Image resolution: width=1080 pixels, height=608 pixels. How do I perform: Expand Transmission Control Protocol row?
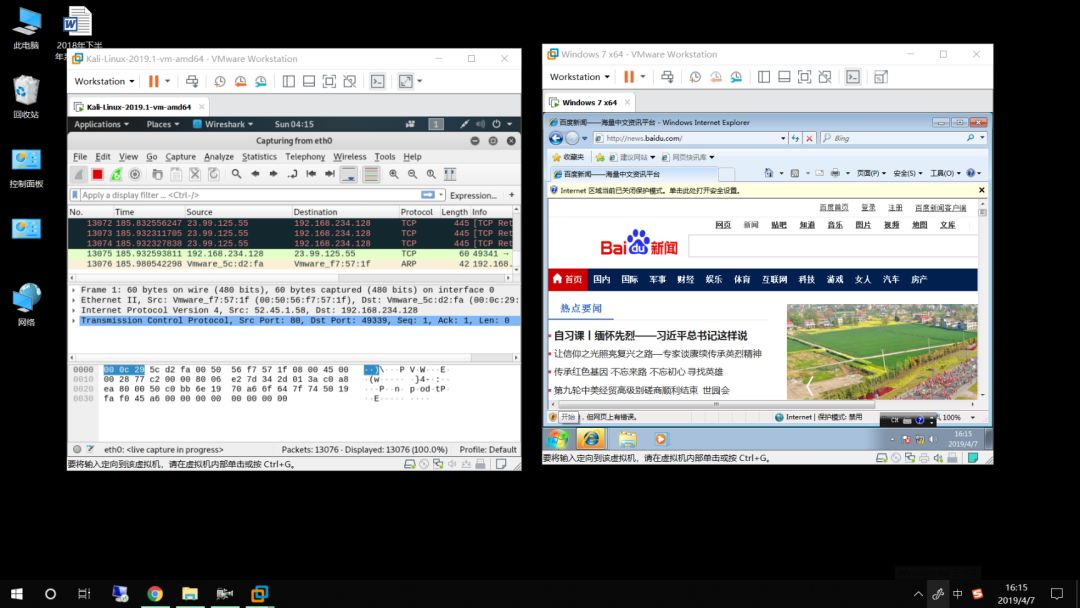click(74, 320)
